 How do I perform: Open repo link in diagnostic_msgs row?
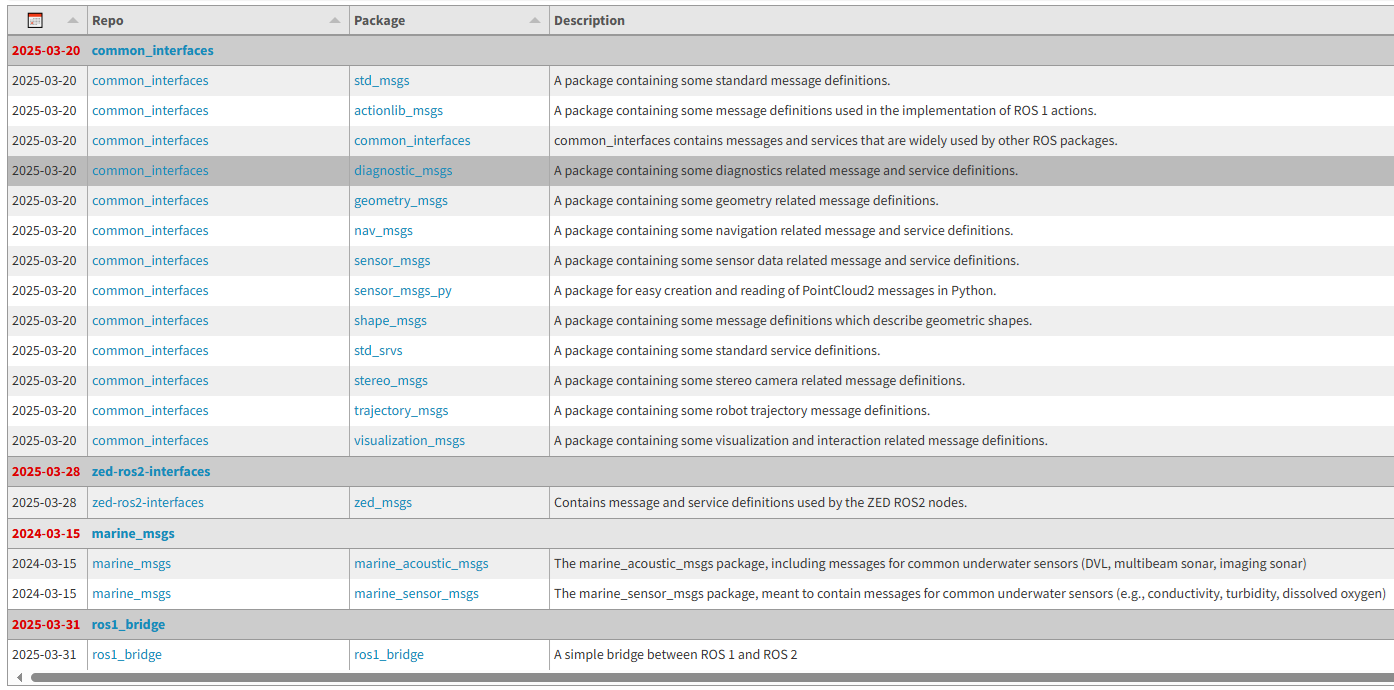pos(150,170)
